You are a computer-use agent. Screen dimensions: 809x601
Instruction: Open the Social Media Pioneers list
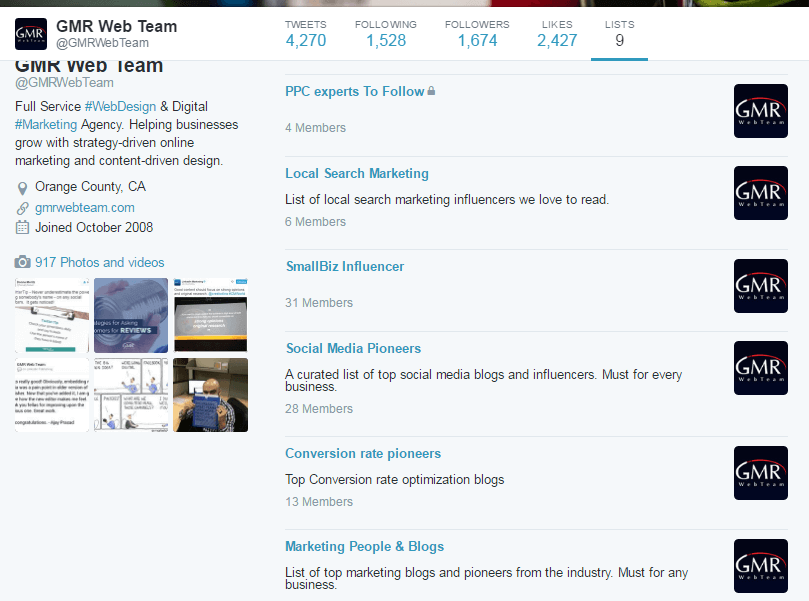[353, 348]
